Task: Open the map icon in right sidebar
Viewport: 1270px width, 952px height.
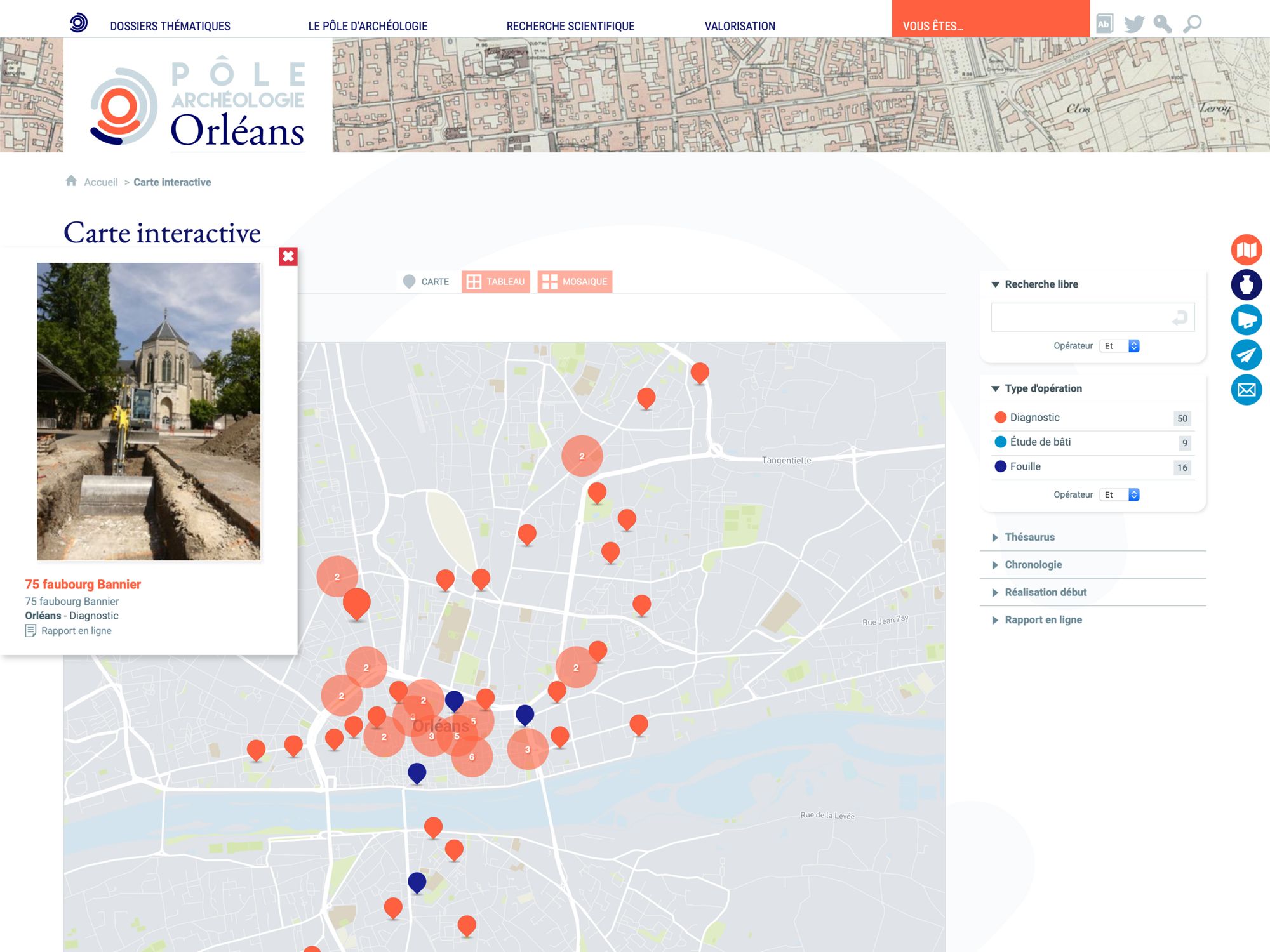Action: (x=1246, y=250)
